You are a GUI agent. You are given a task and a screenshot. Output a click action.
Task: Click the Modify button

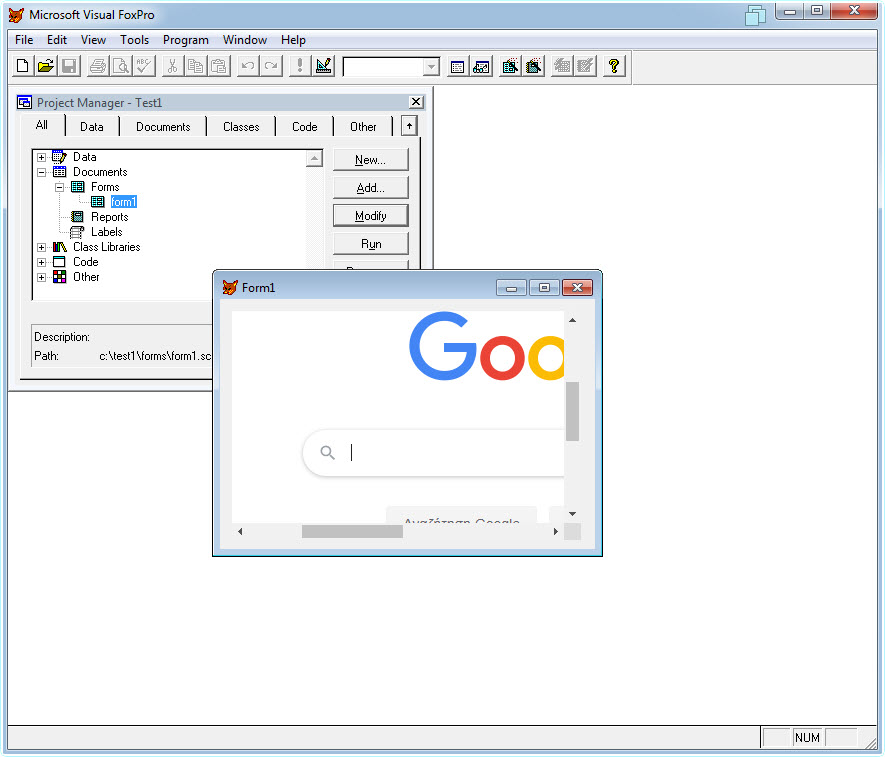pyautogui.click(x=370, y=216)
